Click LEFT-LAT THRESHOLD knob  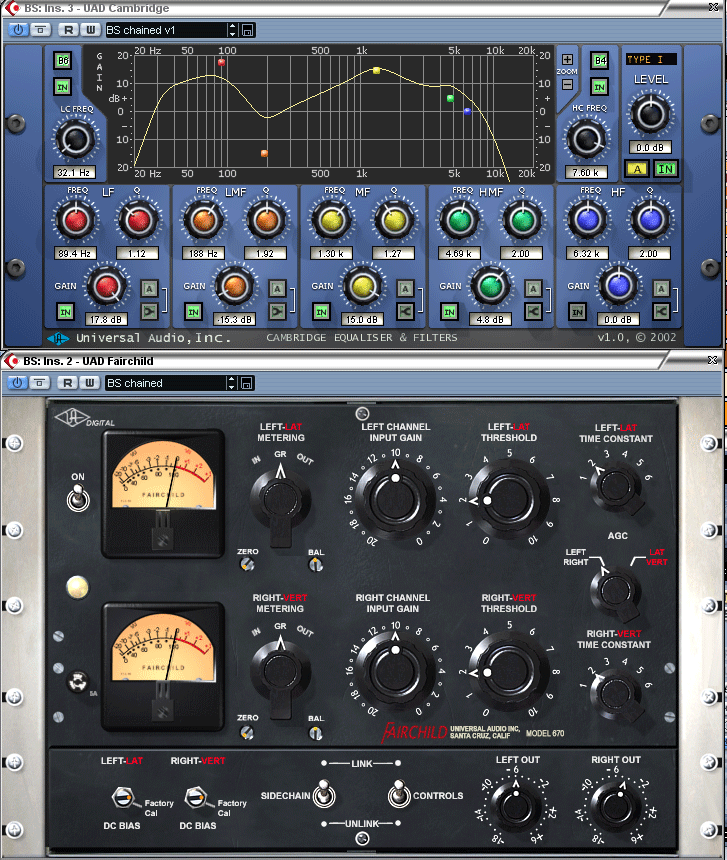point(508,500)
